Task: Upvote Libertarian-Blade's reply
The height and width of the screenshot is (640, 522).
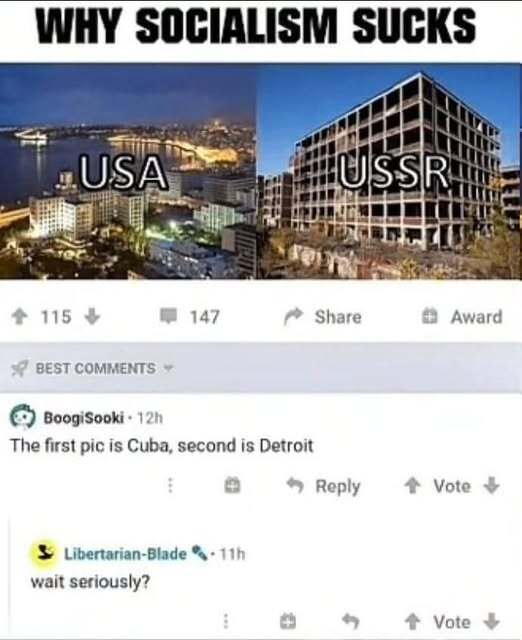Action: pos(412,622)
